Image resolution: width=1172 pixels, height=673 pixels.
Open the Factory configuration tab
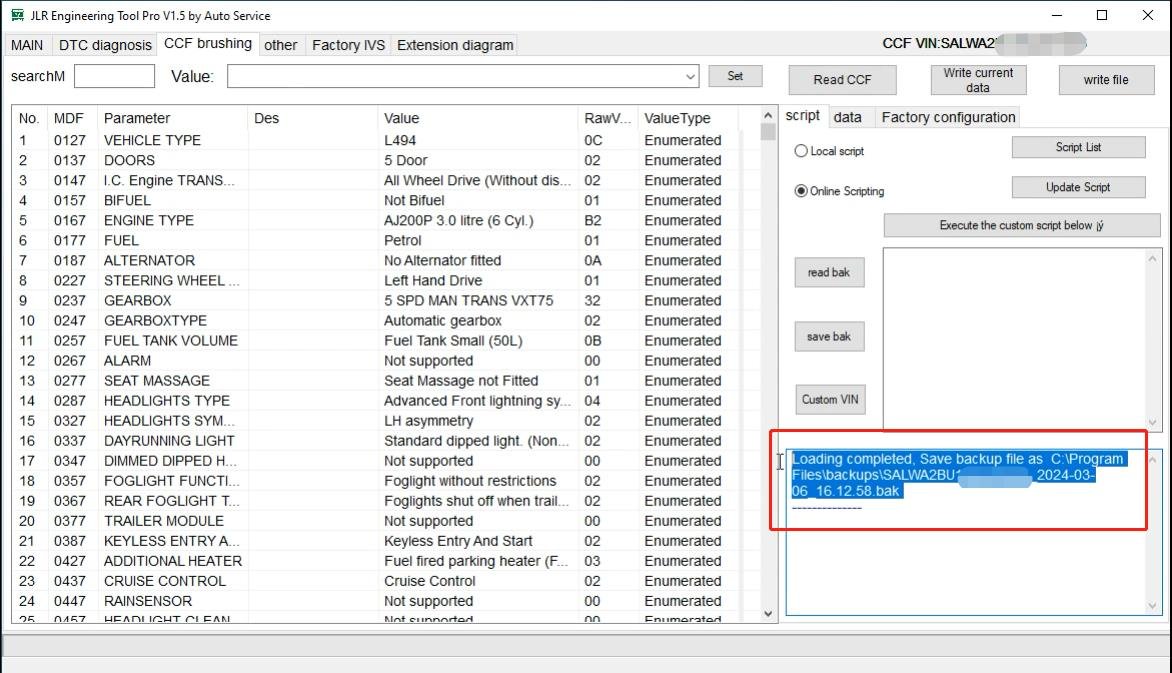(x=949, y=117)
